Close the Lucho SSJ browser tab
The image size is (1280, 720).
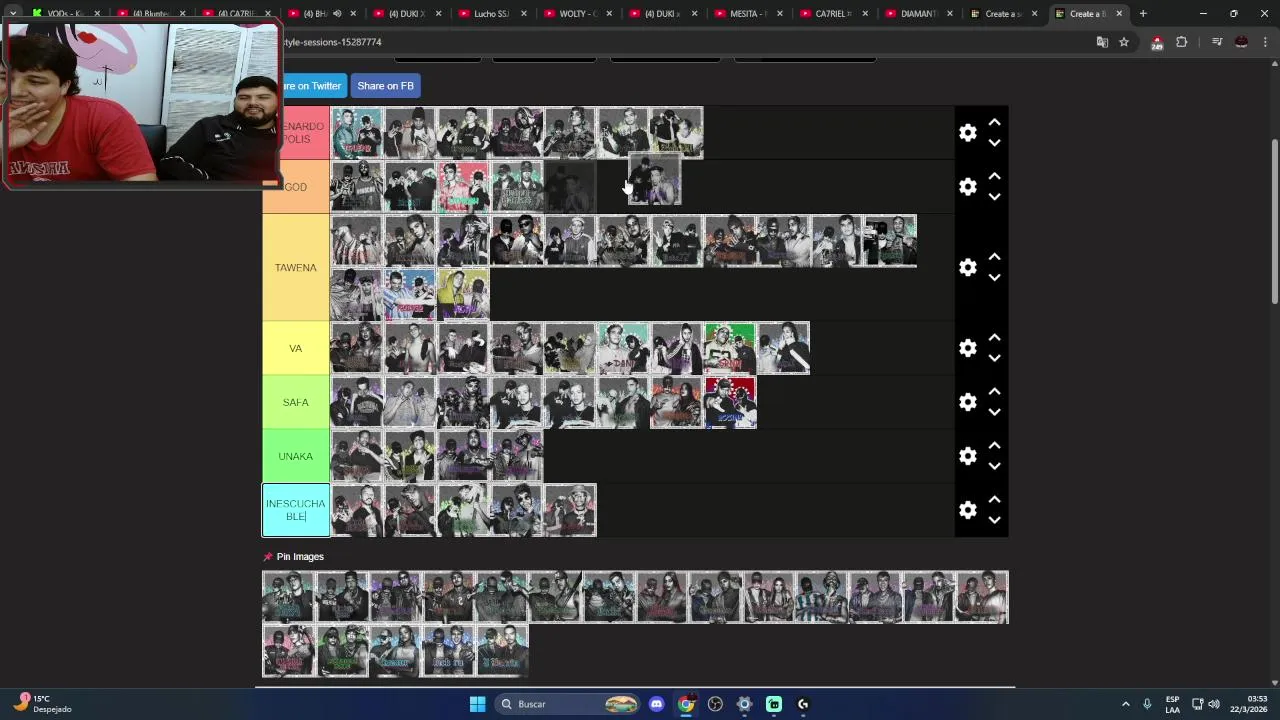(524, 14)
